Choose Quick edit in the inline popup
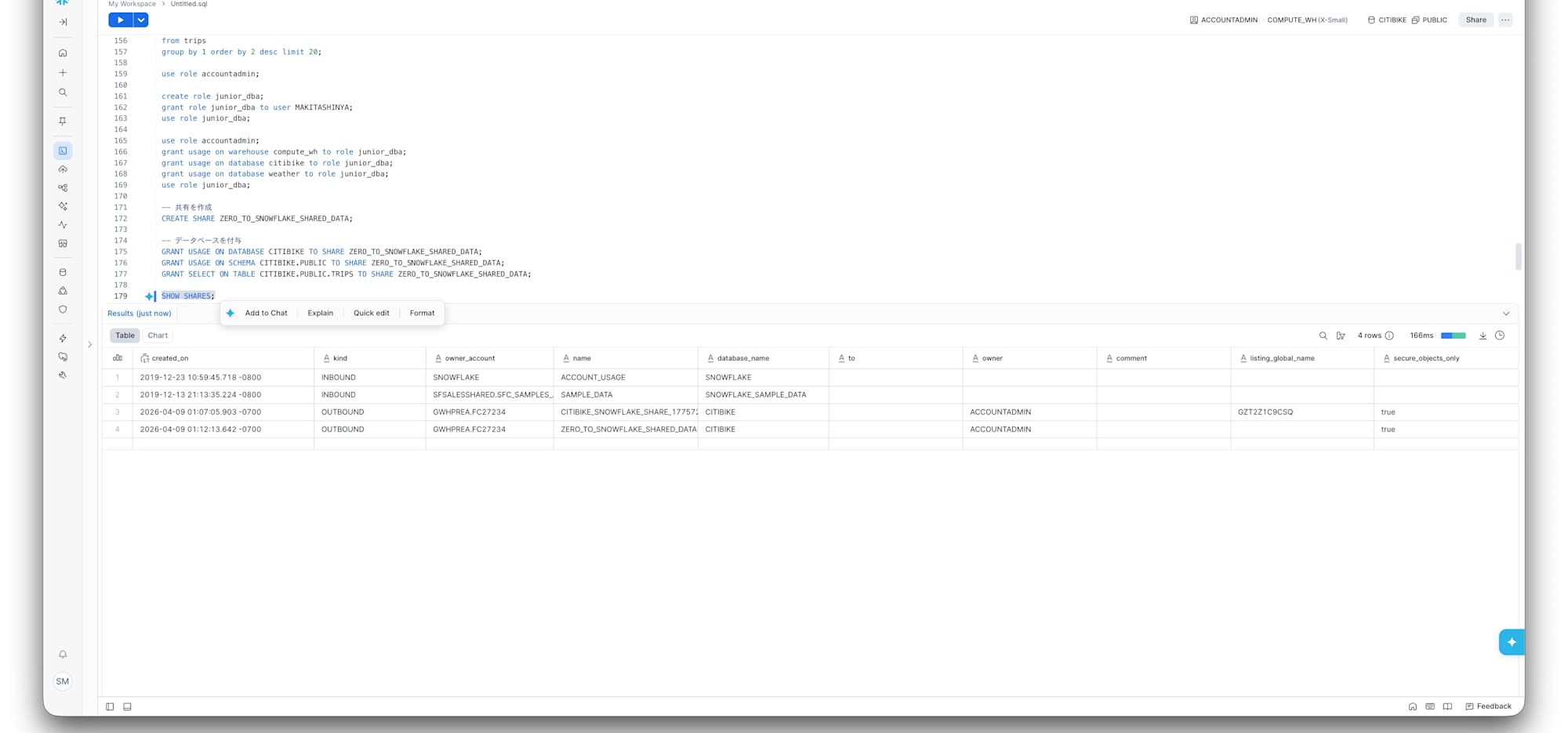1568x733 pixels. point(371,313)
